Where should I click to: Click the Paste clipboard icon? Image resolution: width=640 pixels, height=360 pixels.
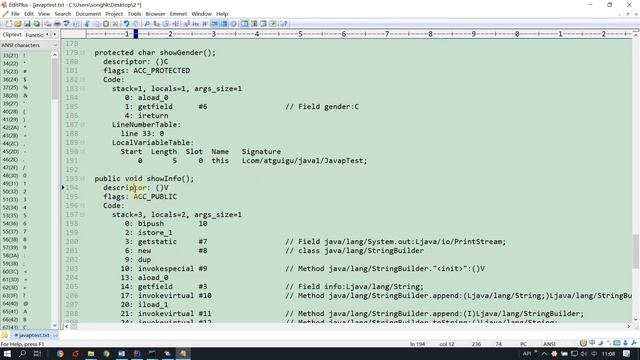(x=106, y=24)
